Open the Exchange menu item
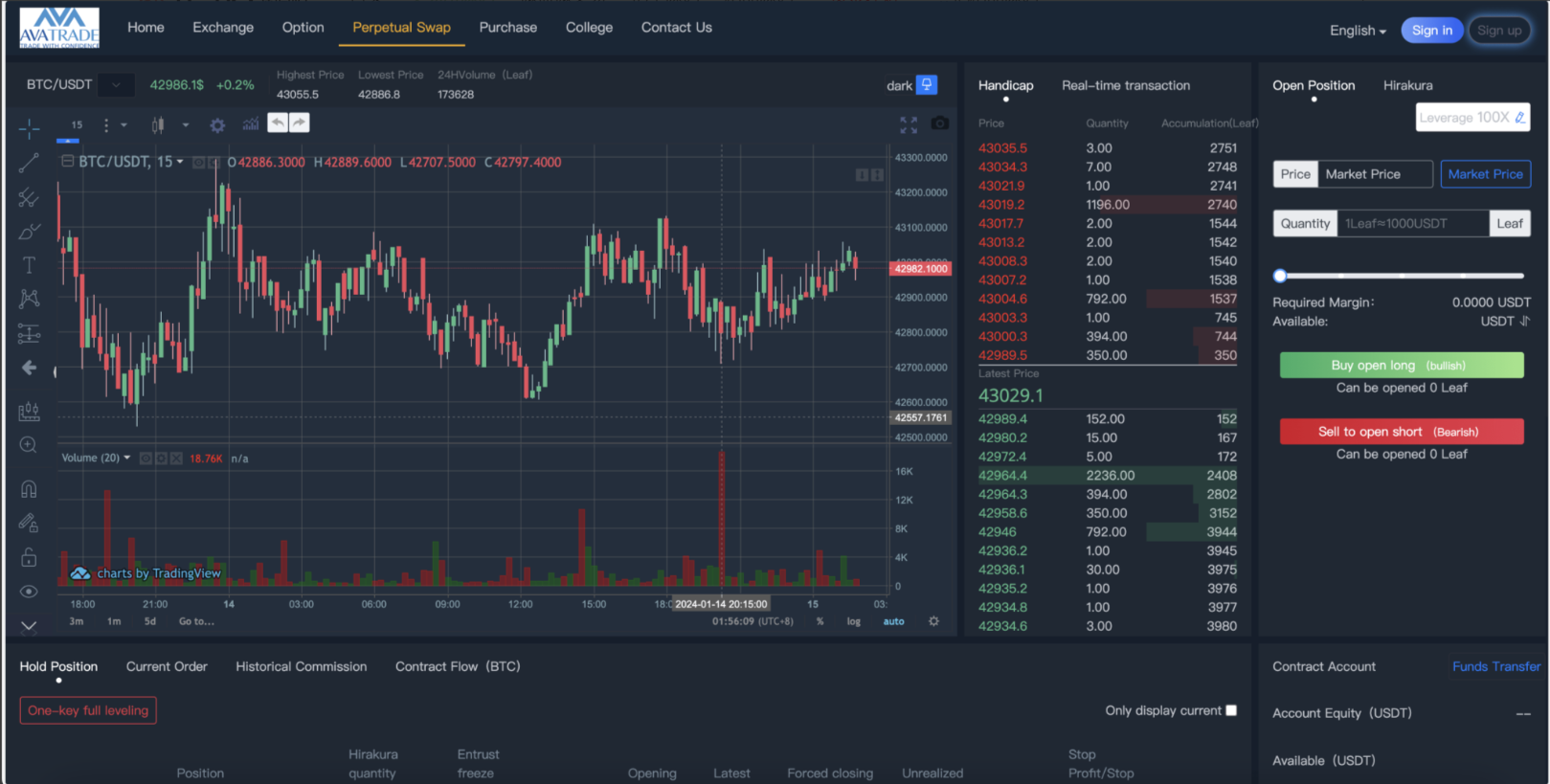The image size is (1550, 784). click(x=223, y=28)
